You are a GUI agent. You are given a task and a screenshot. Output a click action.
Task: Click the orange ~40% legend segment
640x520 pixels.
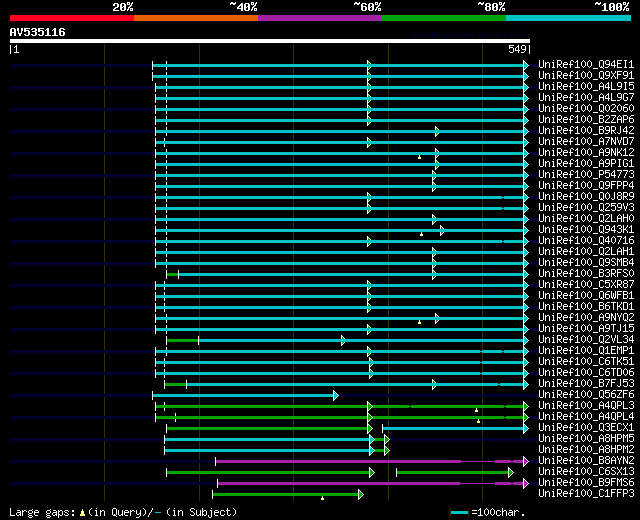point(196,18)
